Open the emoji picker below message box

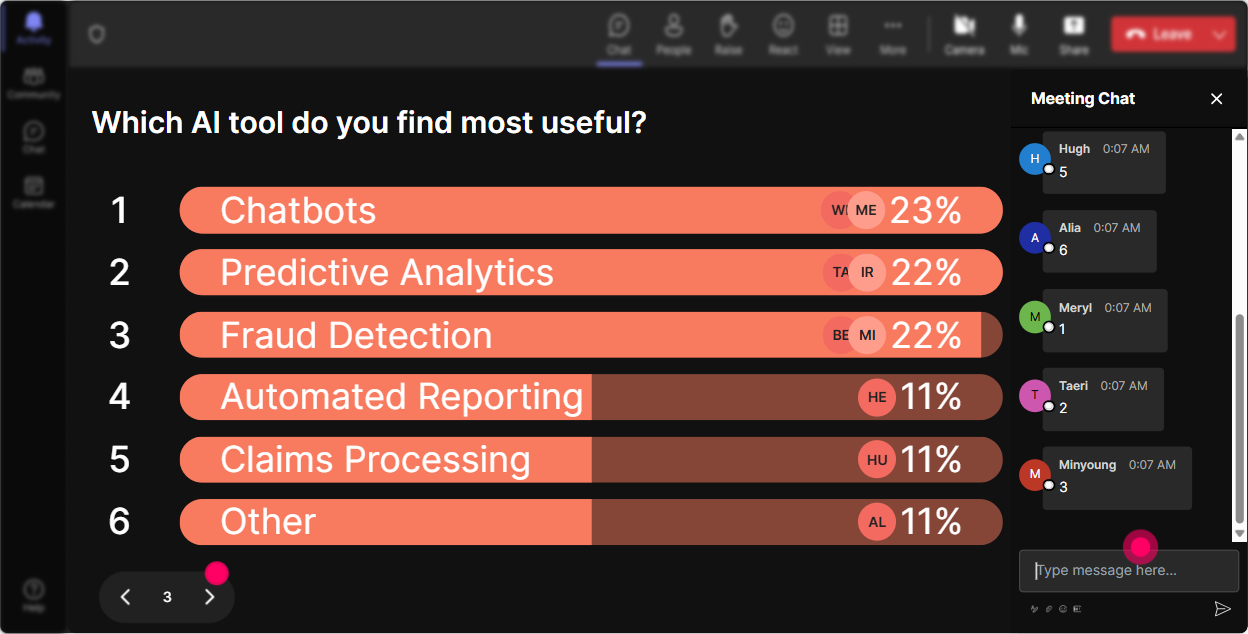pos(1063,608)
